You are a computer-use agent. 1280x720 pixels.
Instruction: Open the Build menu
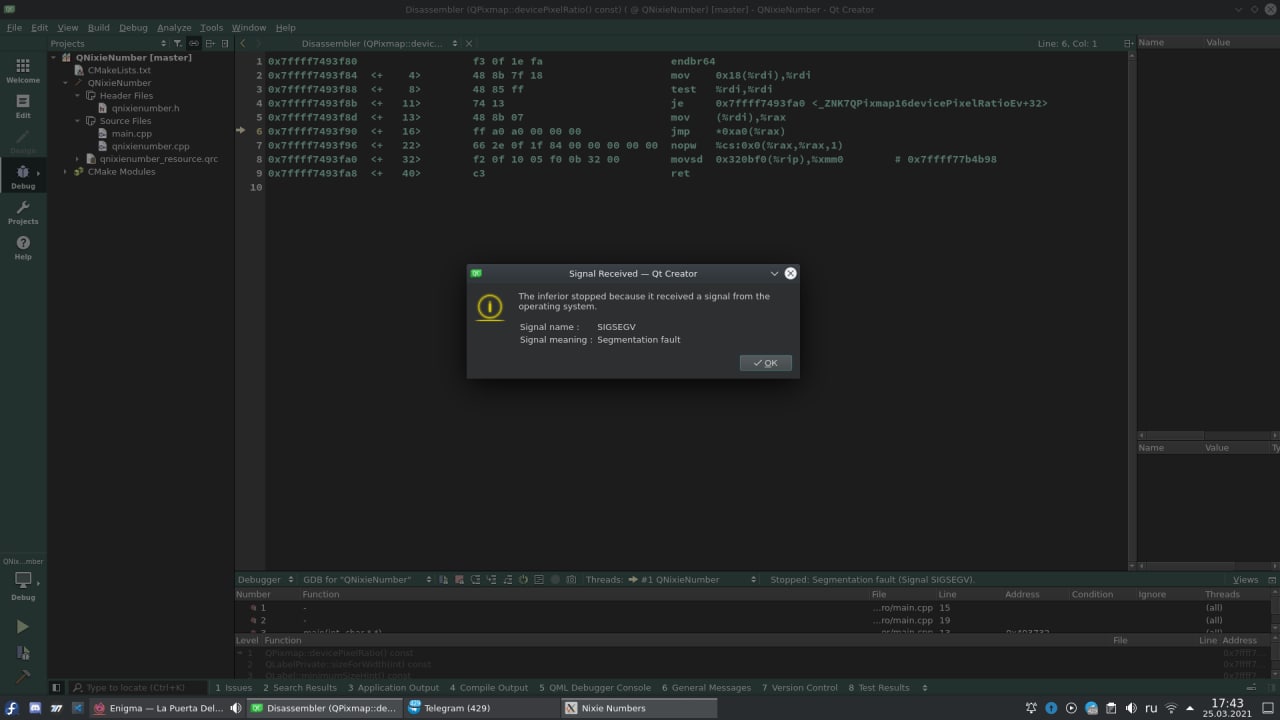(98, 28)
